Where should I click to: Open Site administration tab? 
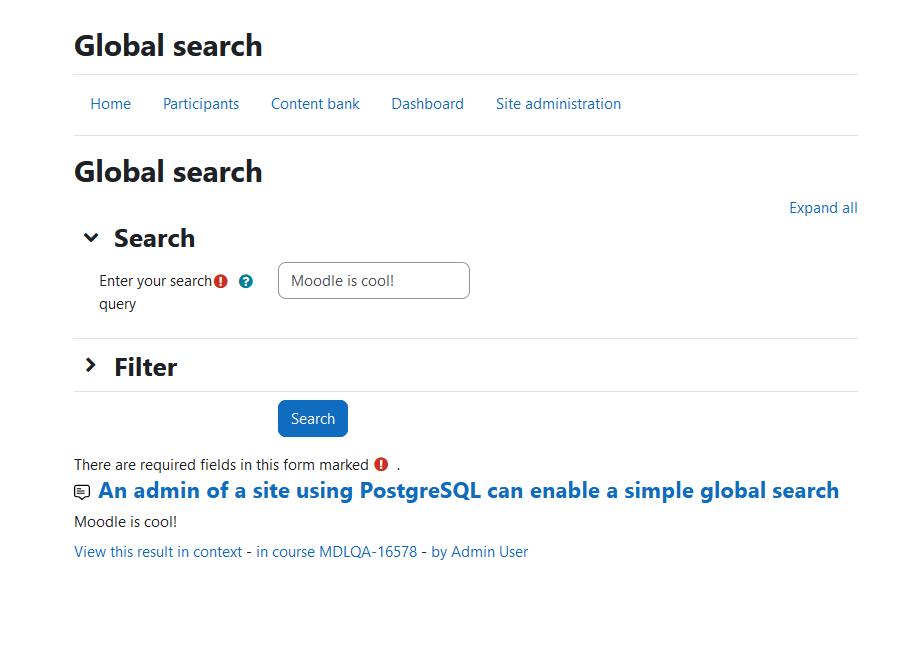click(558, 104)
